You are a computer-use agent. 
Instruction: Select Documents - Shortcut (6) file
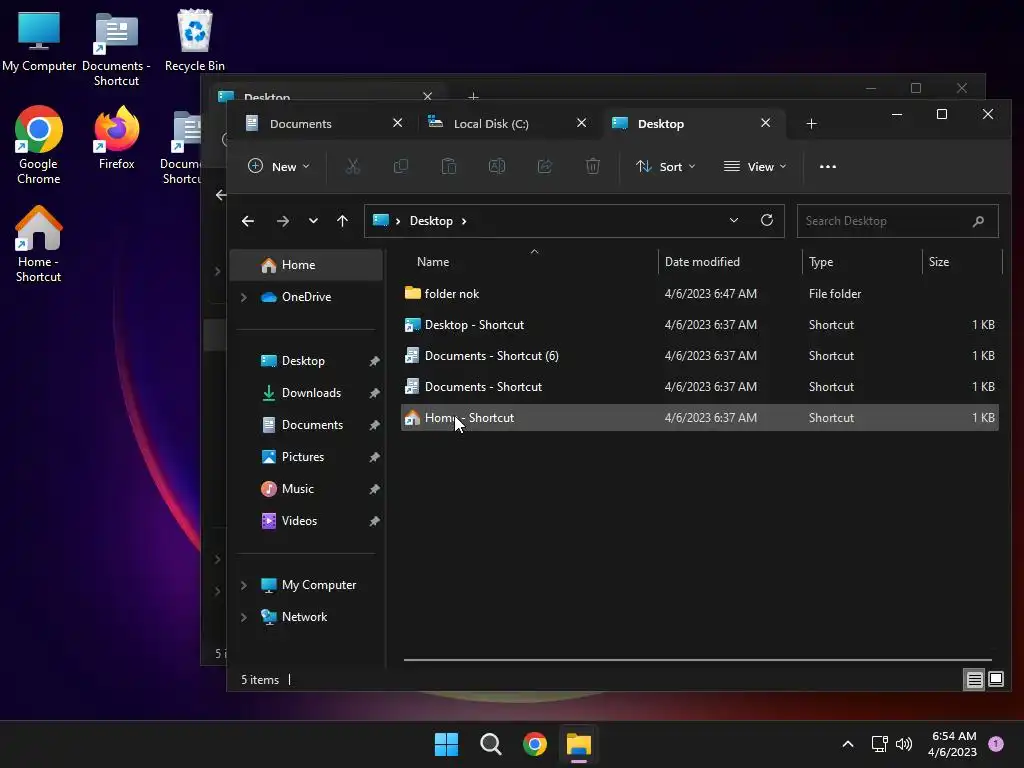699,356
